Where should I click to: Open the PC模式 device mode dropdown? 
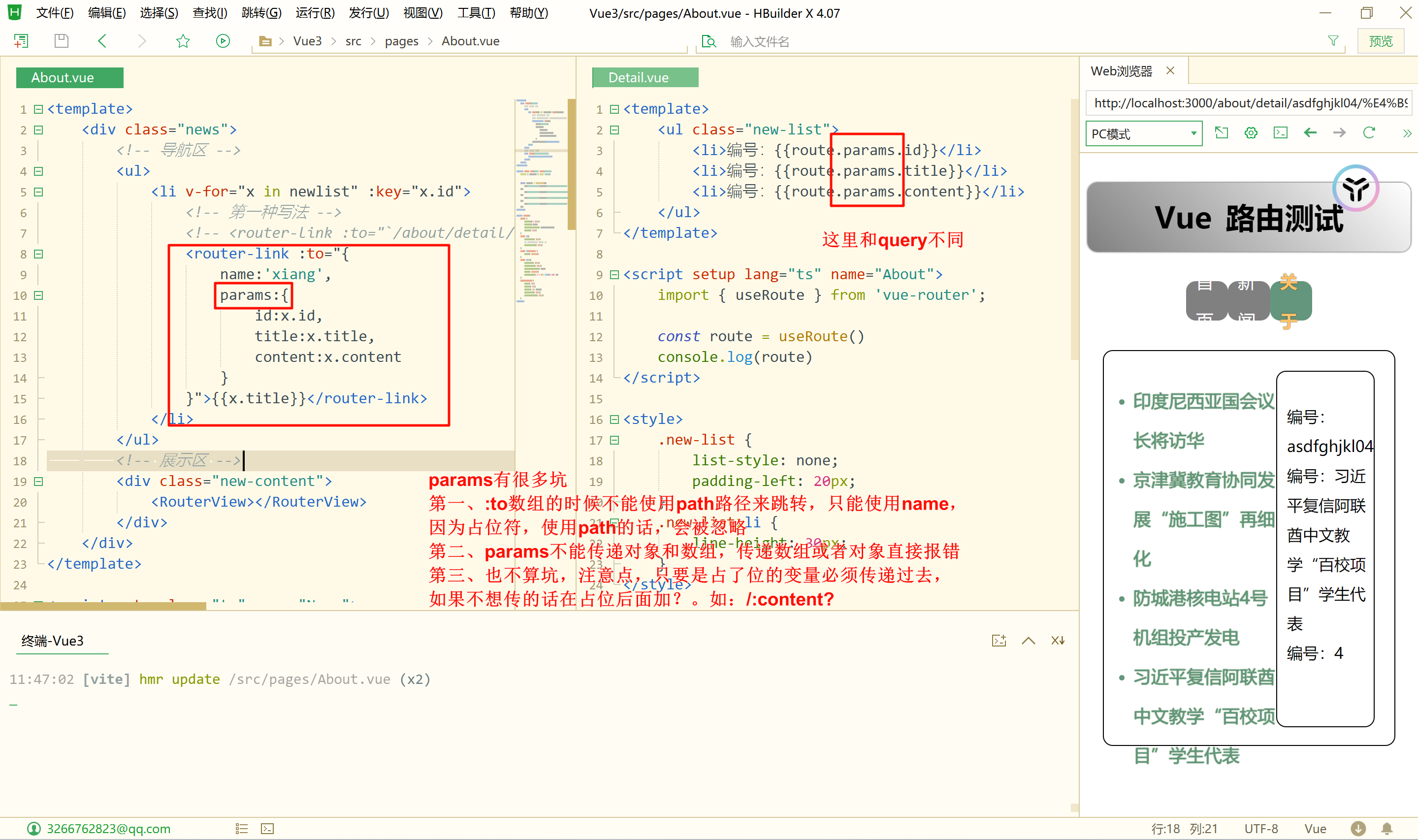click(x=1144, y=133)
